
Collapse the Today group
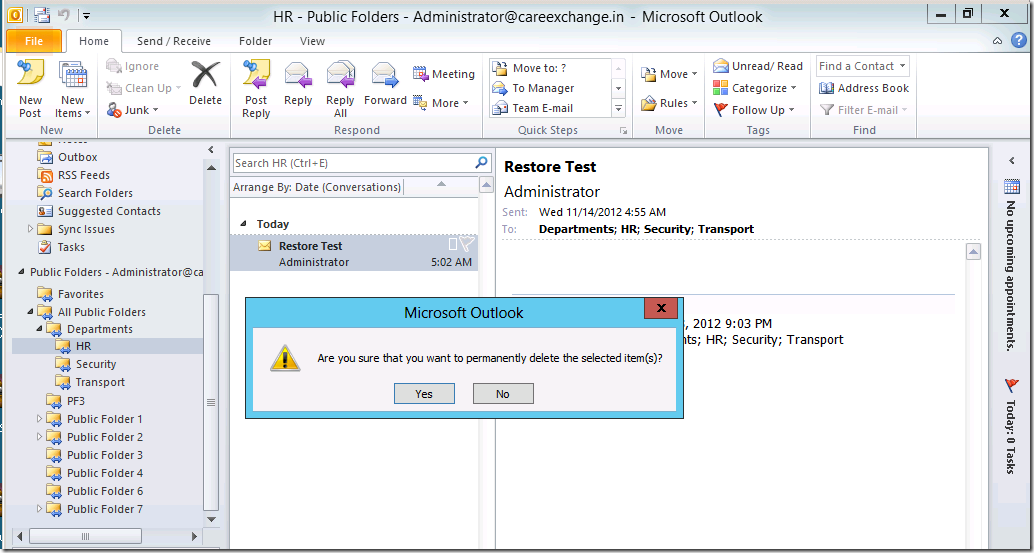(243, 224)
